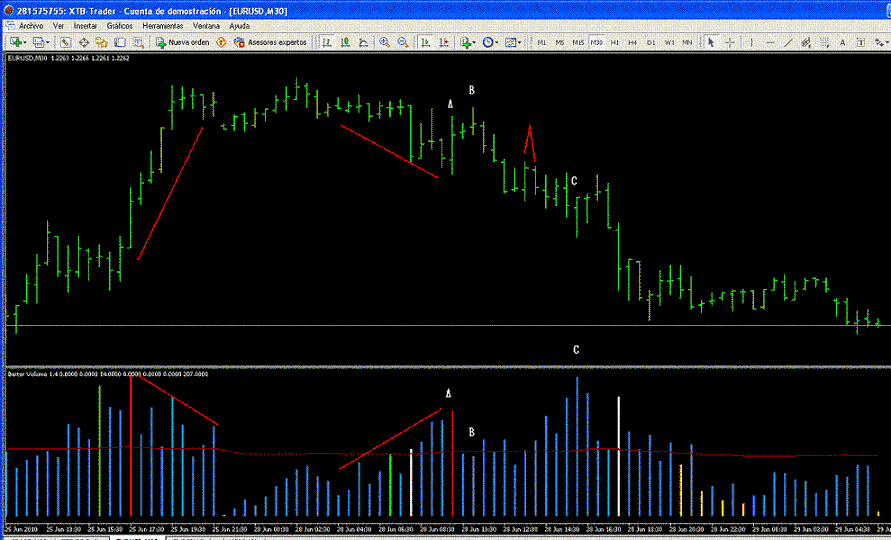The height and width of the screenshot is (540, 891).
Task: Open the Herramientas menu
Action: point(163,24)
